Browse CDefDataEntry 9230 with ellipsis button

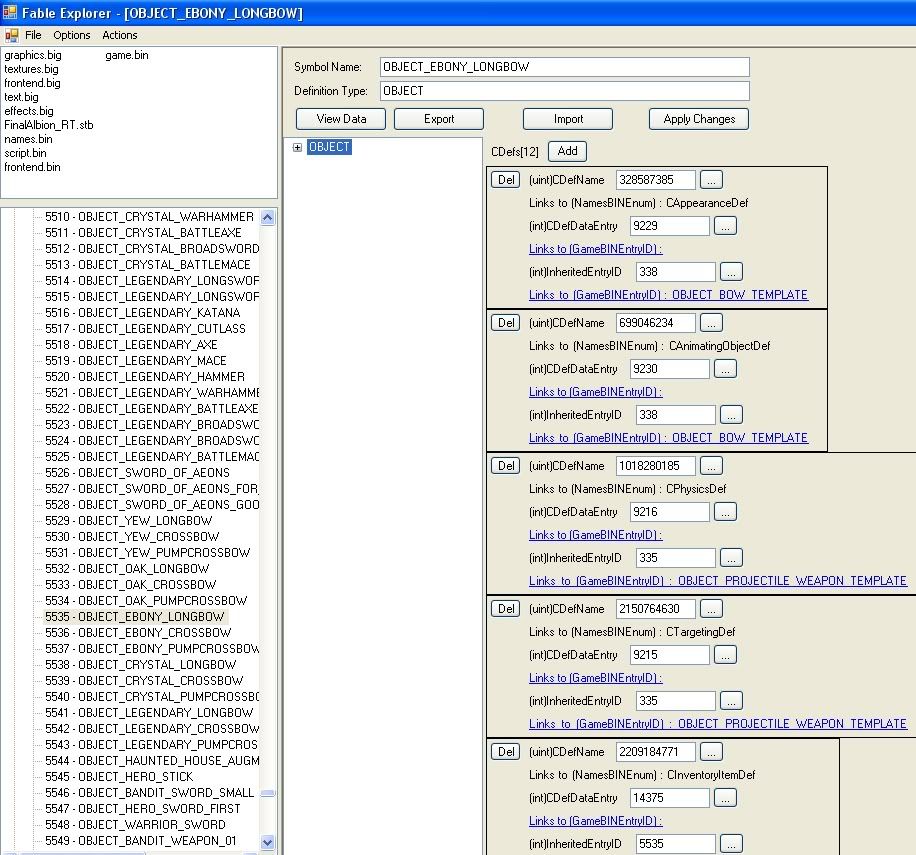(x=725, y=369)
